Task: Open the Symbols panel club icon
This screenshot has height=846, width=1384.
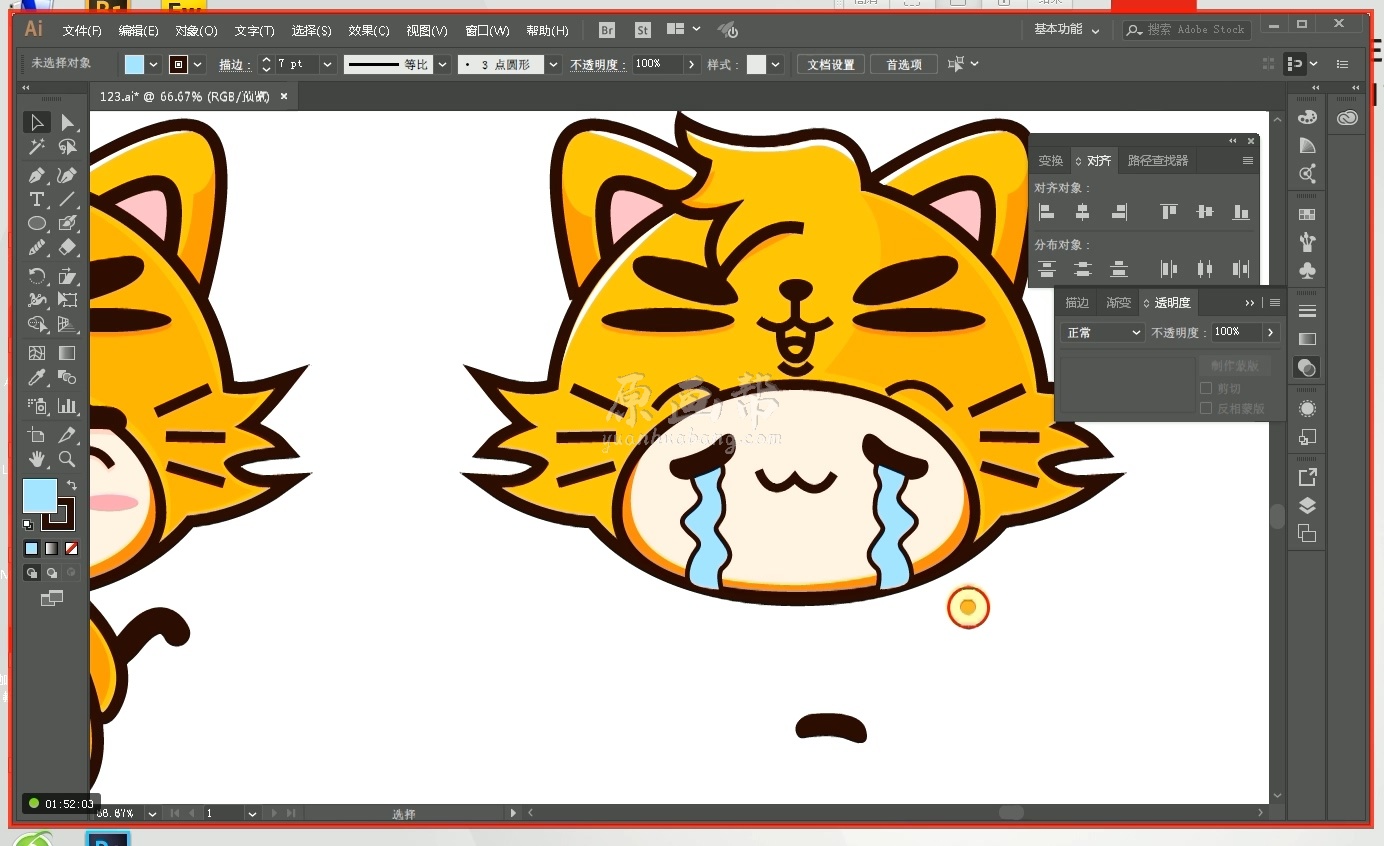Action: (x=1307, y=270)
